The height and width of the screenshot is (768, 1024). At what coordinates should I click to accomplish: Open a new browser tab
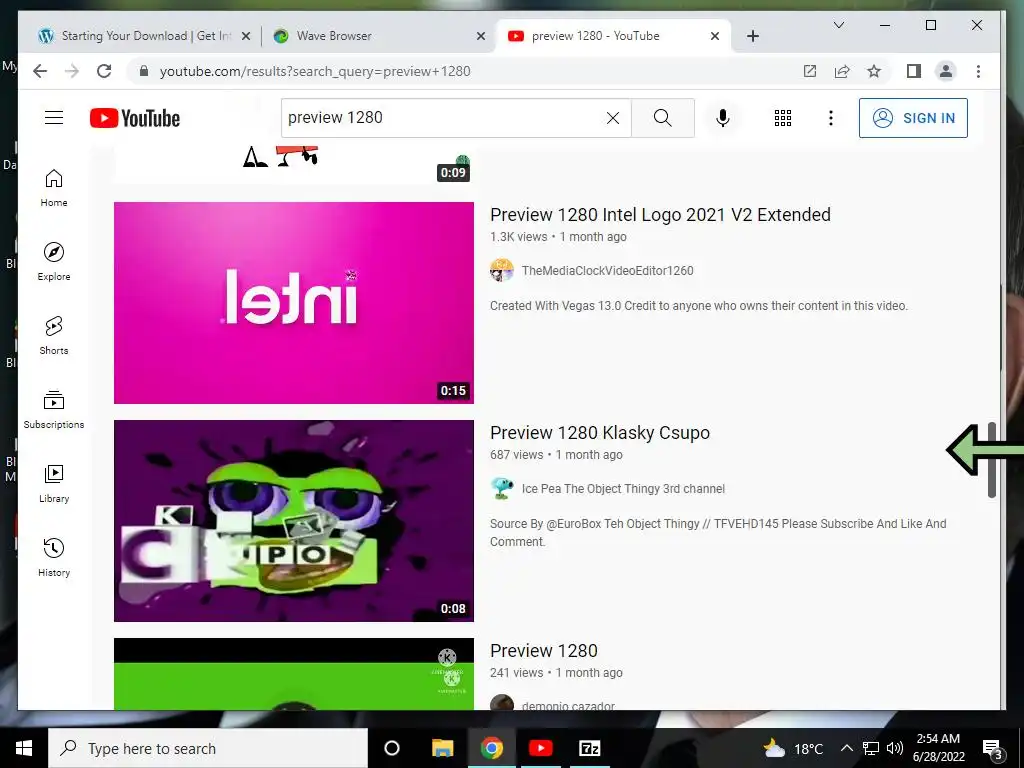click(752, 36)
